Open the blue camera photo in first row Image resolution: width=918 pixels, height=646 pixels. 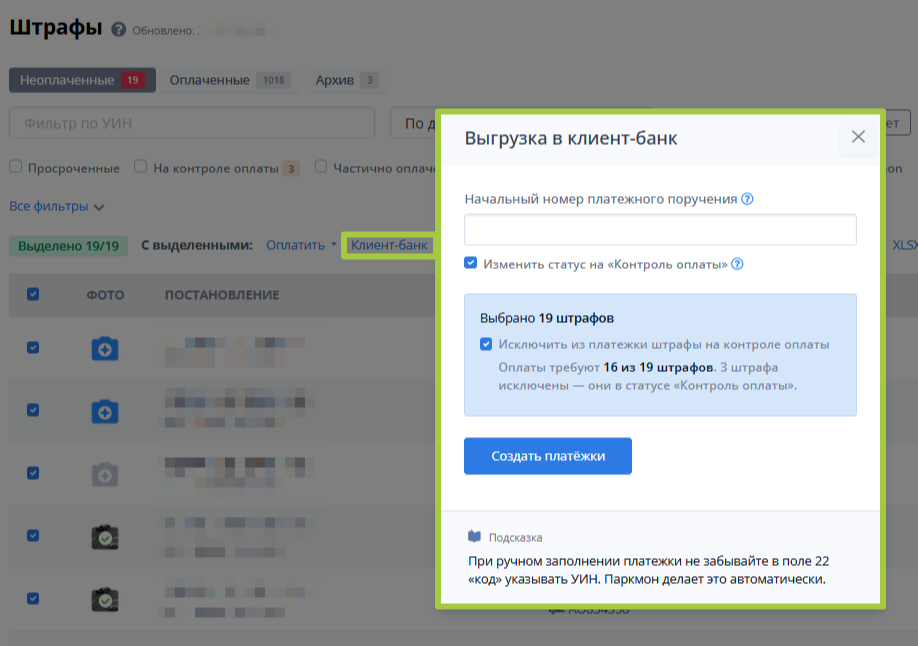[x=105, y=348]
